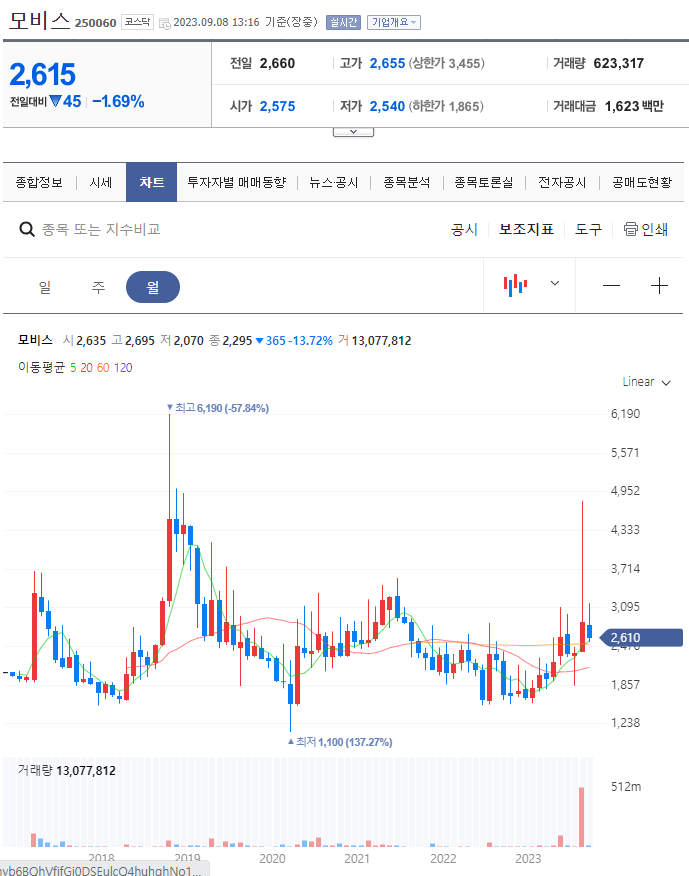Click the 5 moving average color label
This screenshot has height=876, width=689.
[x=73, y=368]
